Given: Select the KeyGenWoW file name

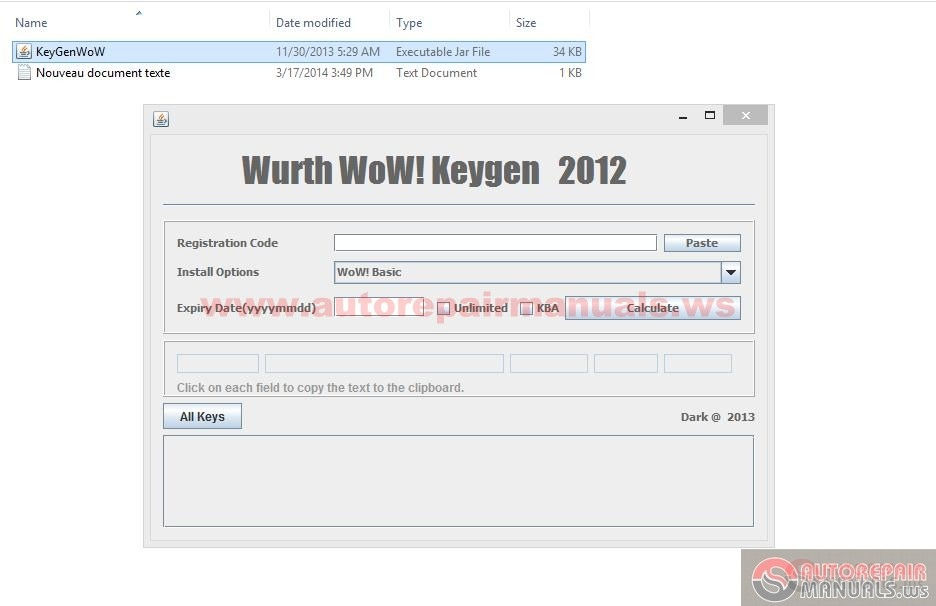Looking at the screenshot, I should (70, 52).
